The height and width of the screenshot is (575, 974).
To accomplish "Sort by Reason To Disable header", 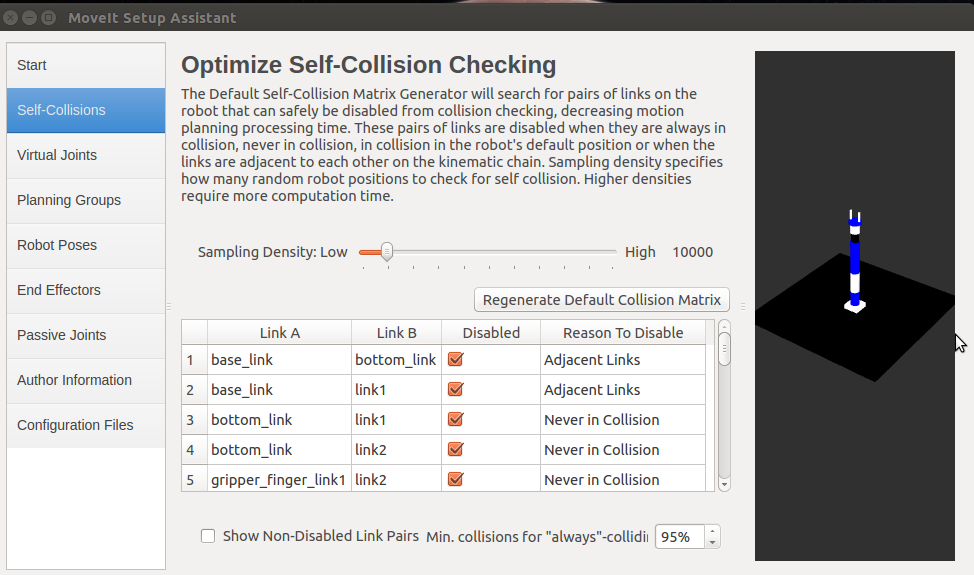I will coord(623,333).
